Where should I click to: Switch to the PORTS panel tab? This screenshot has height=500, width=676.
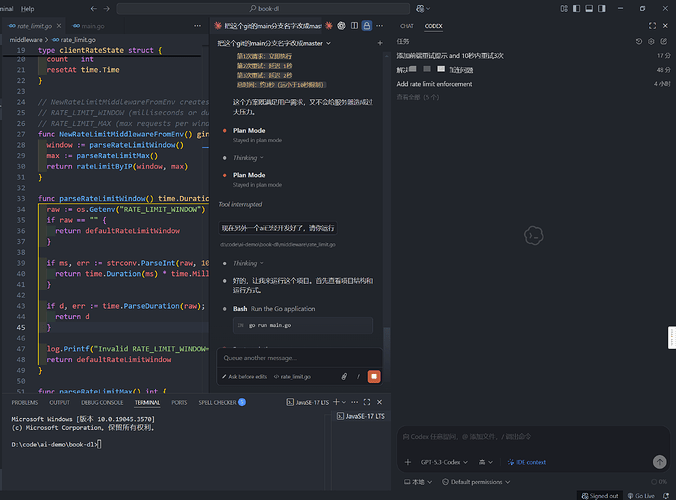[179, 403]
